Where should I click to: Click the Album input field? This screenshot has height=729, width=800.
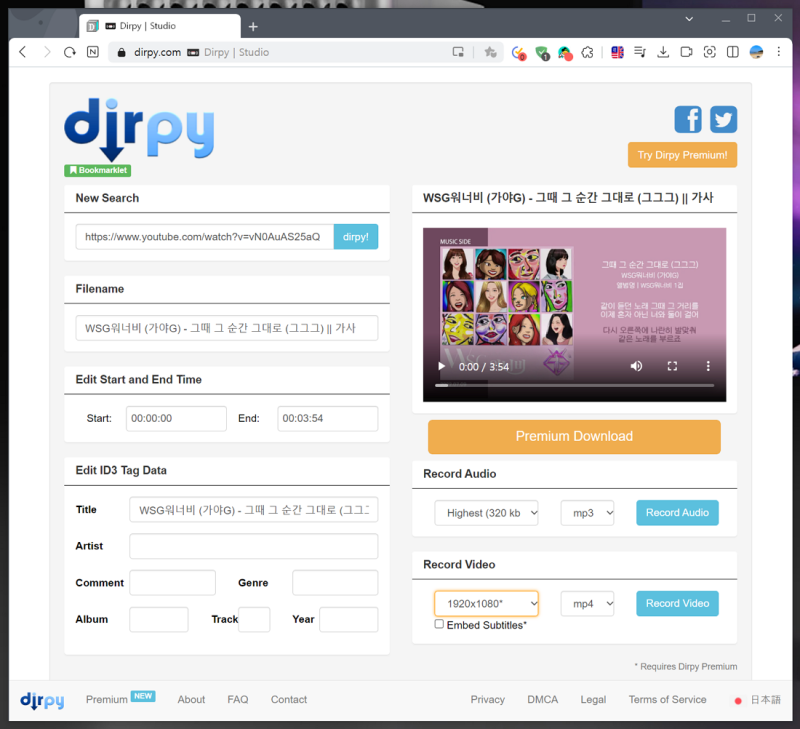click(159, 619)
